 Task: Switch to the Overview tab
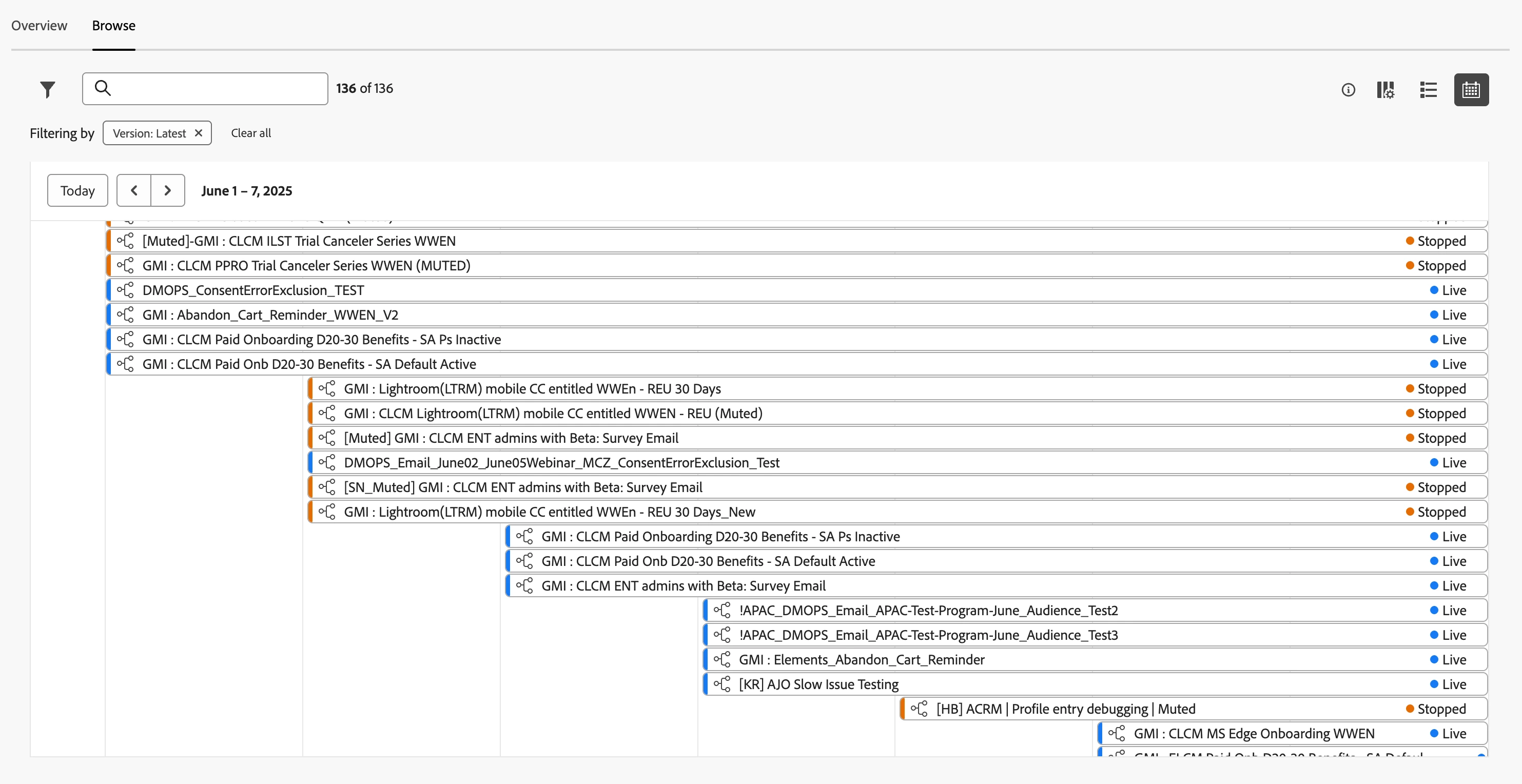[x=39, y=26]
